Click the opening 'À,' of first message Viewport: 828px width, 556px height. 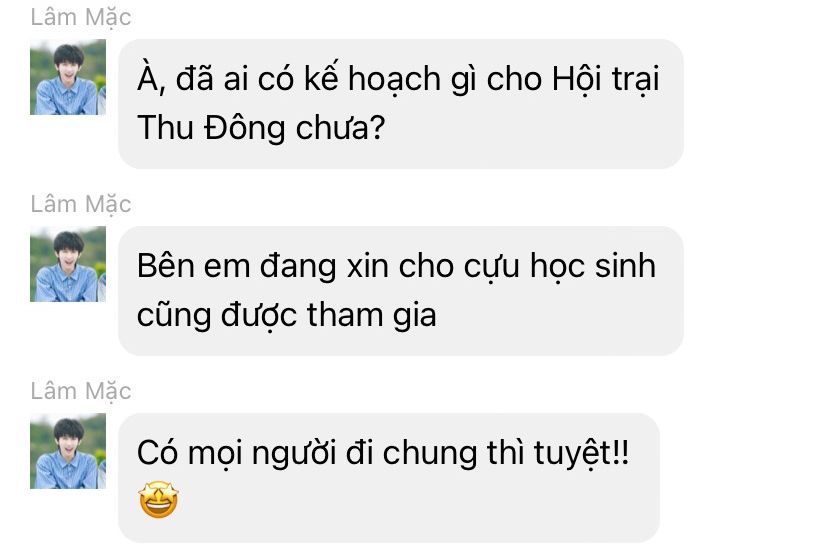point(152,79)
